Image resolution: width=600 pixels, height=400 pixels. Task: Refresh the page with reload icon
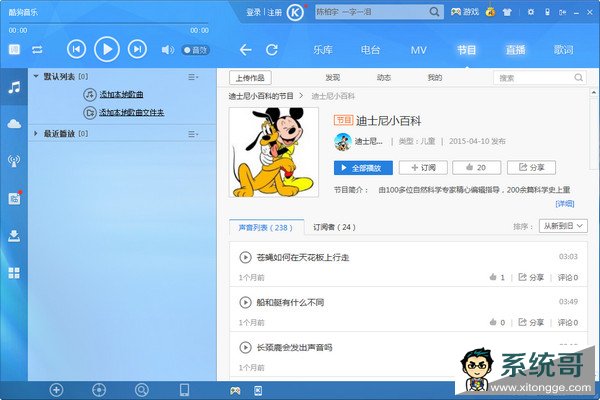(x=272, y=50)
